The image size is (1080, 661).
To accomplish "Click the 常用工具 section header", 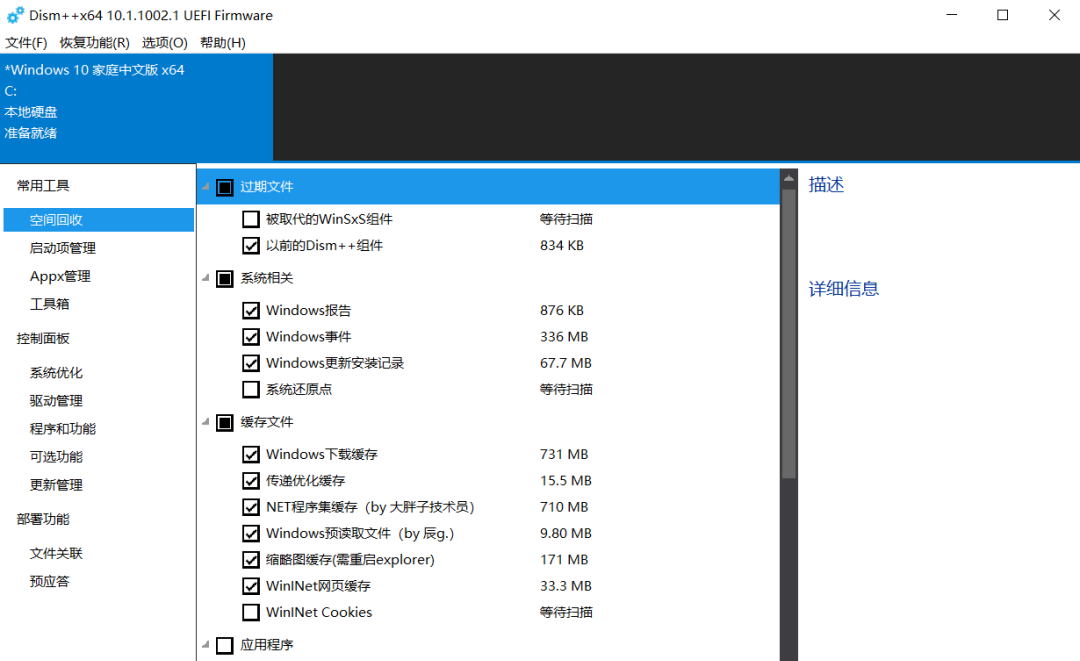I will click(x=43, y=185).
